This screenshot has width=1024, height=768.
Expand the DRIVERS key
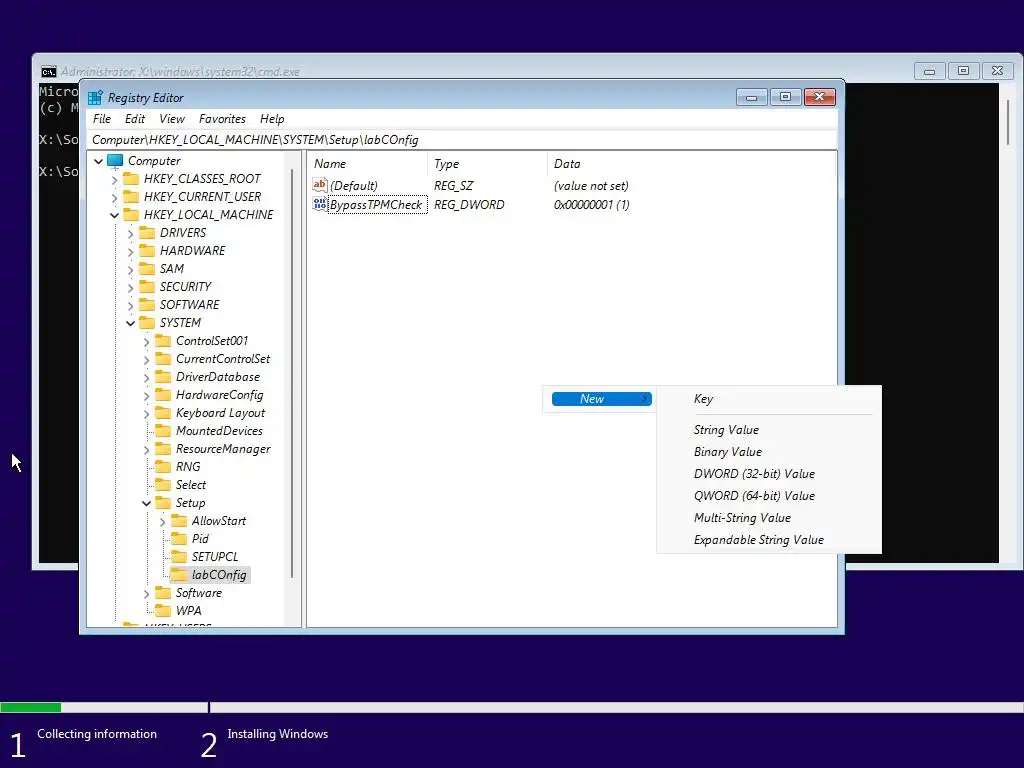coord(130,233)
